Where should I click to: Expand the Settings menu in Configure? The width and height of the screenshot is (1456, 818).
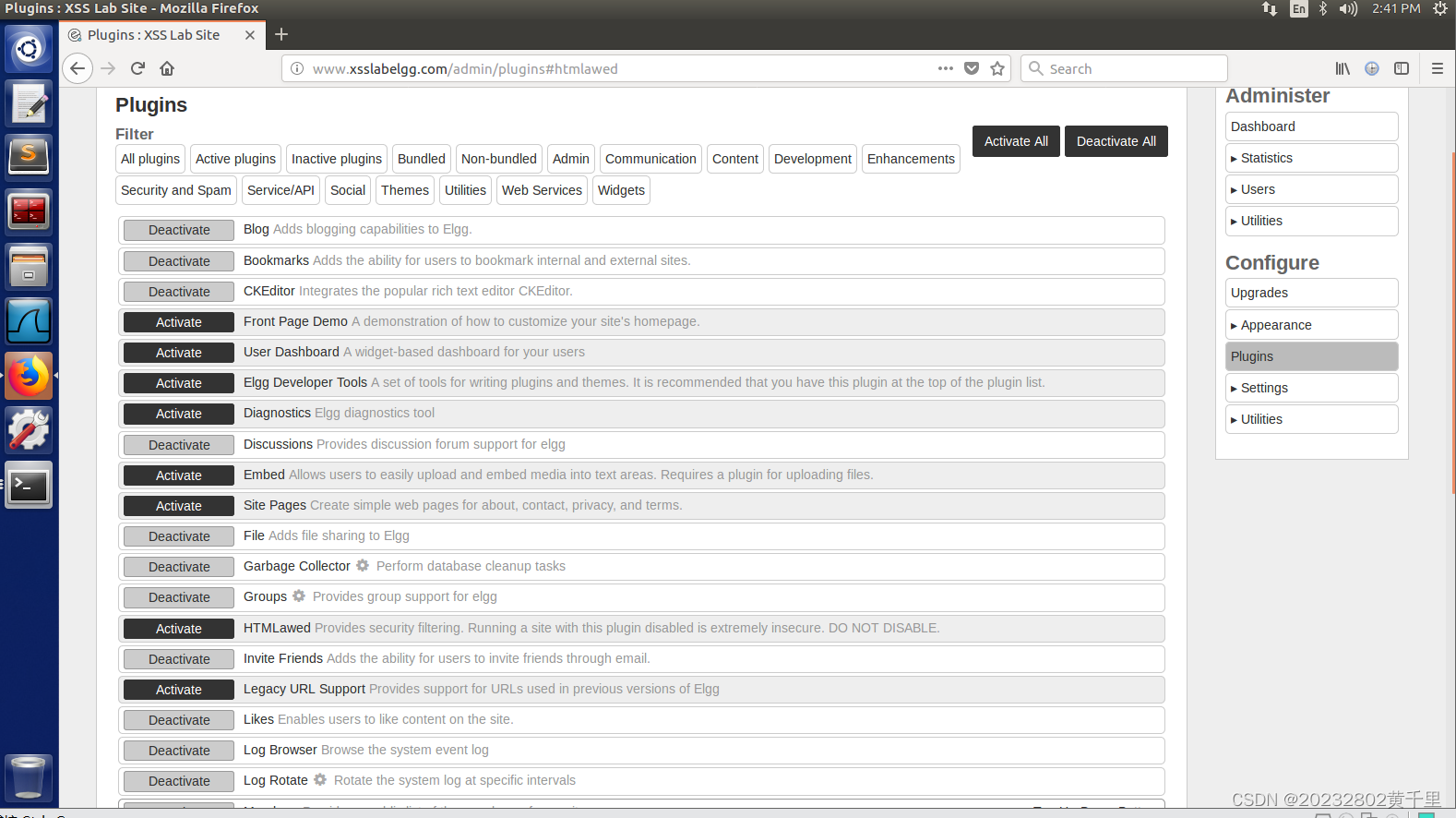(1311, 388)
